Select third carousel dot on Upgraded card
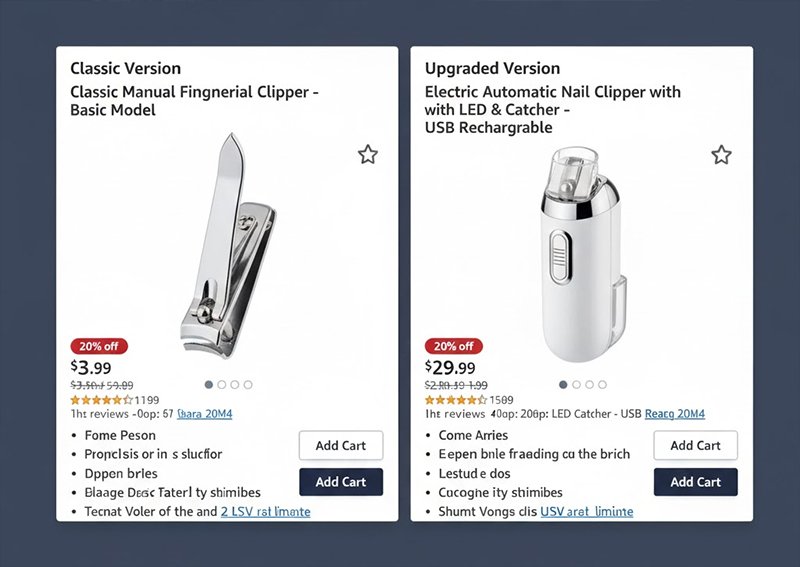The width and height of the screenshot is (800, 567). [589, 384]
